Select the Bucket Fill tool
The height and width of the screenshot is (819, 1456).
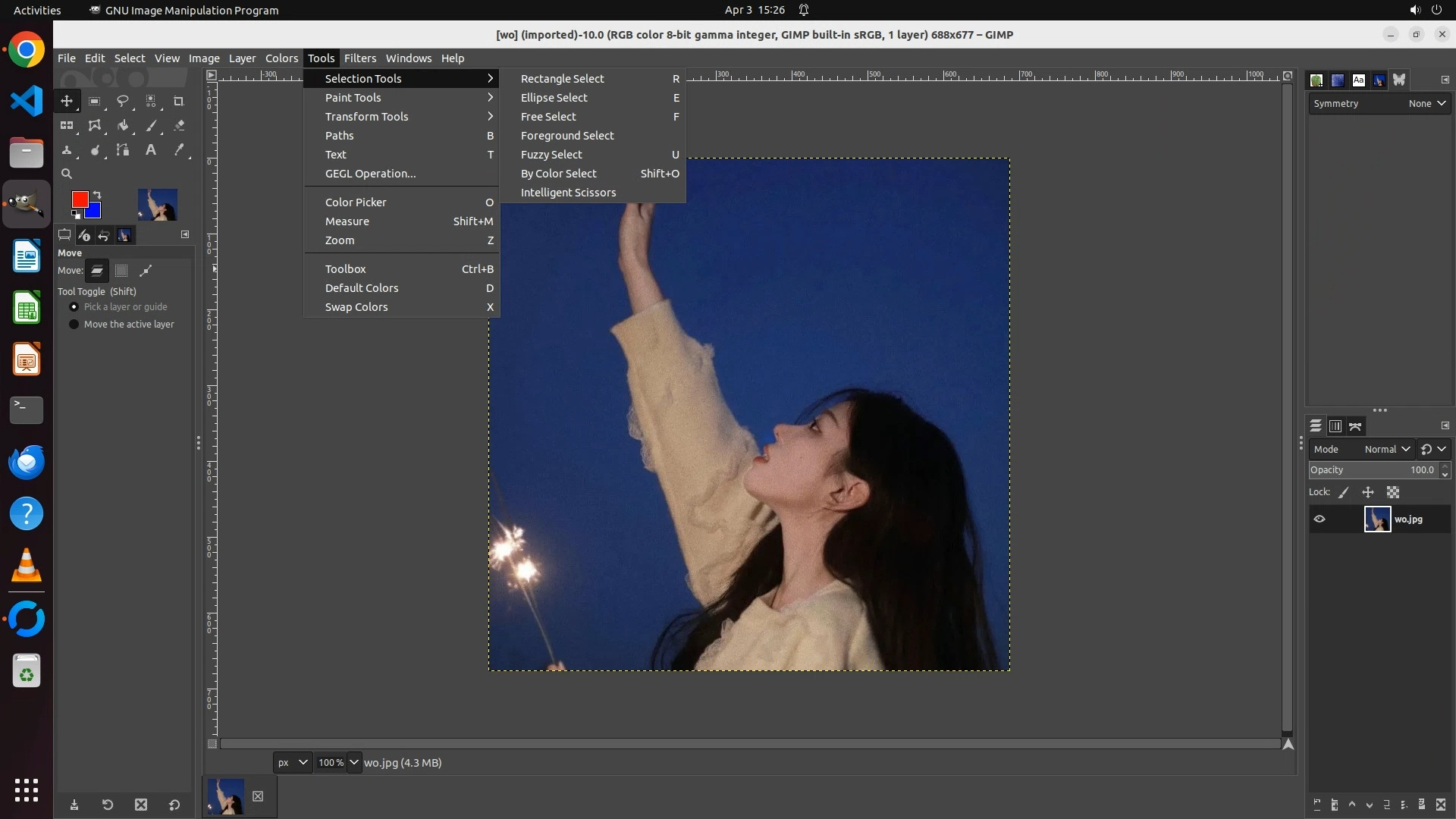[x=123, y=126]
